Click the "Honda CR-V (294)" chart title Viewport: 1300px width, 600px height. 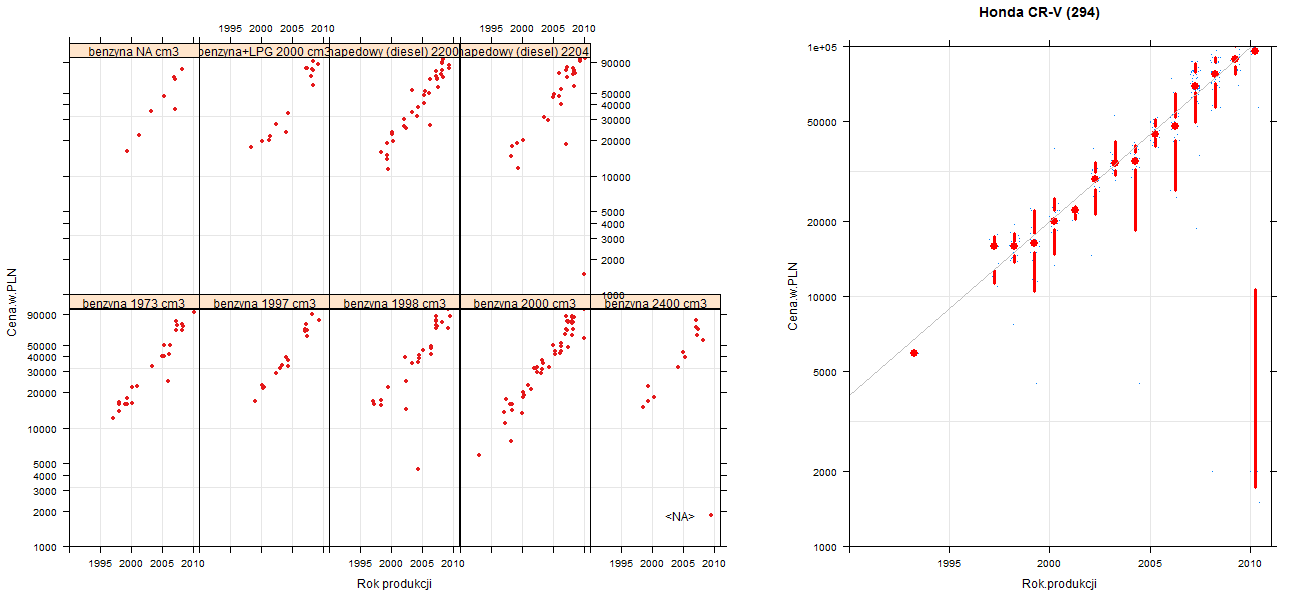1039,13
